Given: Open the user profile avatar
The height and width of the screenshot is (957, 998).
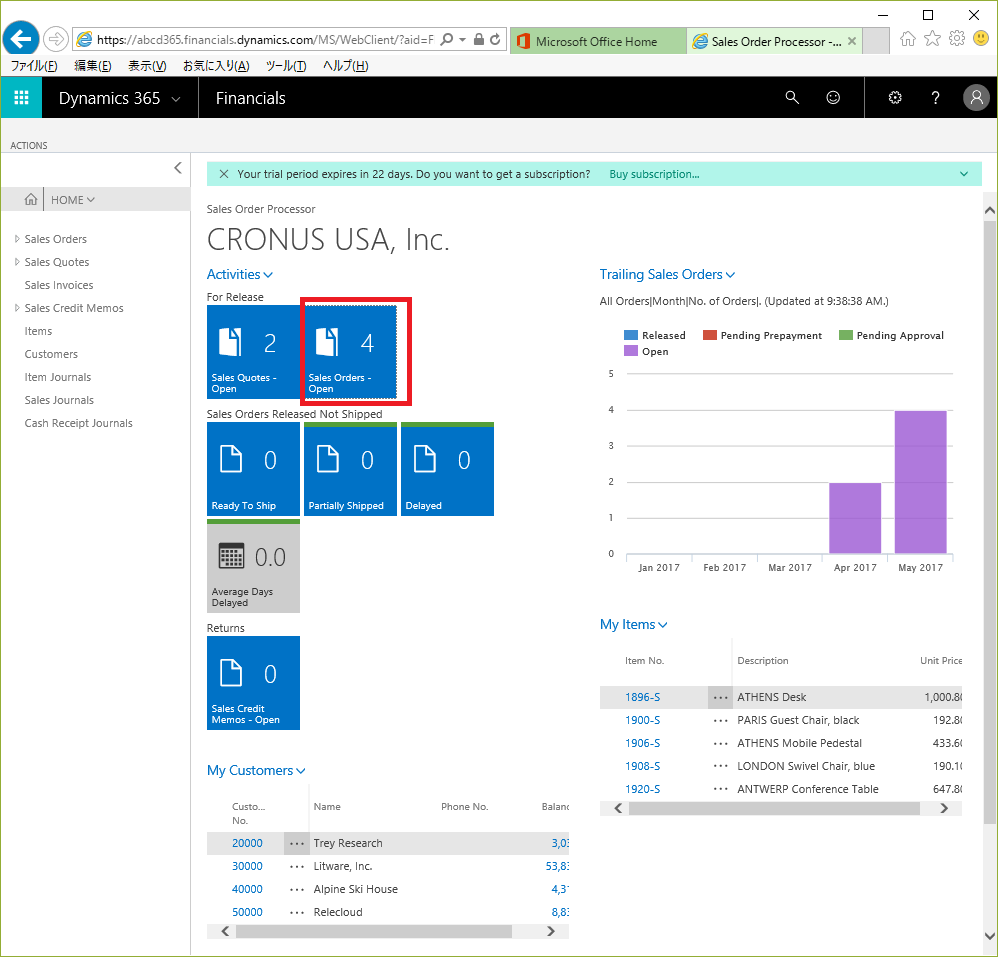Looking at the screenshot, I should coord(976,97).
